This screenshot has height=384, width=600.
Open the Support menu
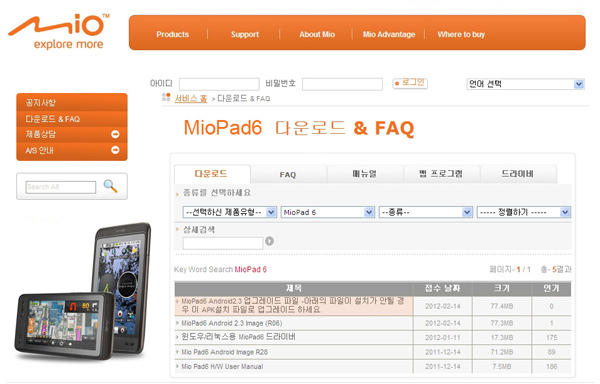245,34
